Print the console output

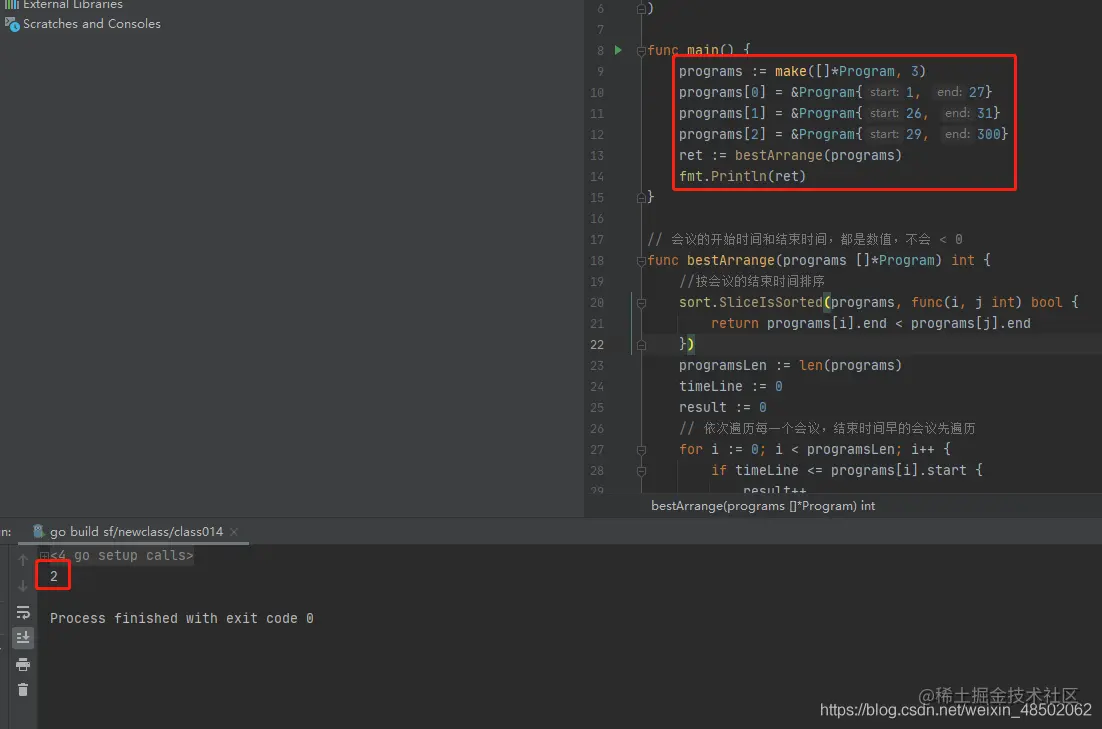coord(22,664)
